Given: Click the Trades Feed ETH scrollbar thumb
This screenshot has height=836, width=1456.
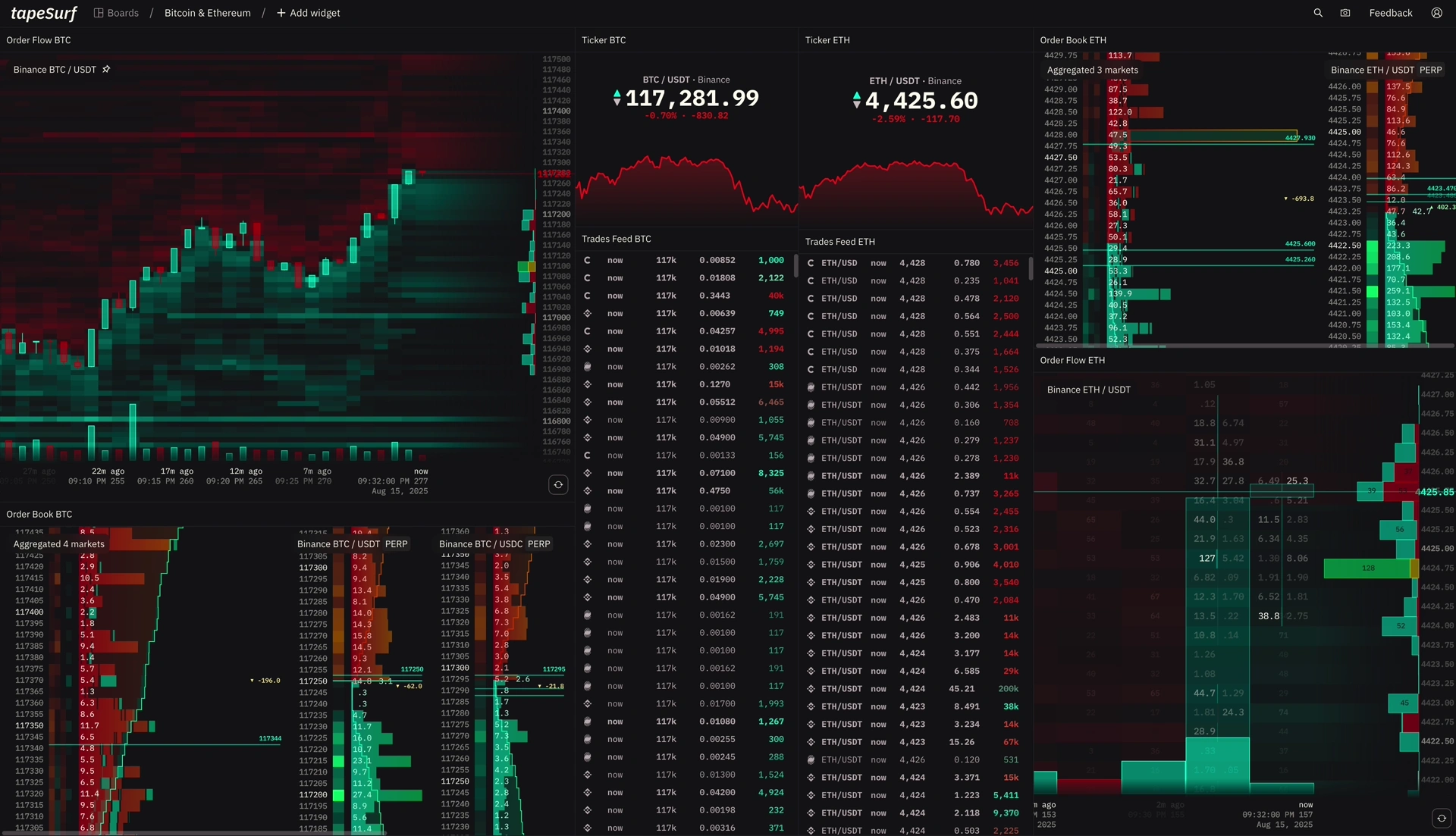Looking at the screenshot, I should coord(1031,268).
